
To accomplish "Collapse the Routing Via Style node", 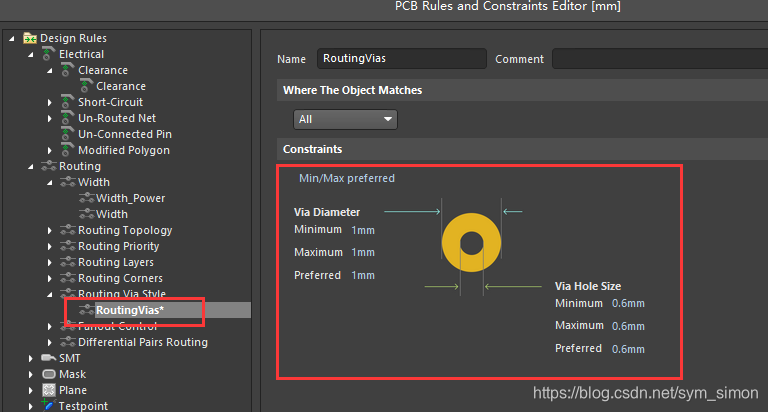I will (50, 294).
